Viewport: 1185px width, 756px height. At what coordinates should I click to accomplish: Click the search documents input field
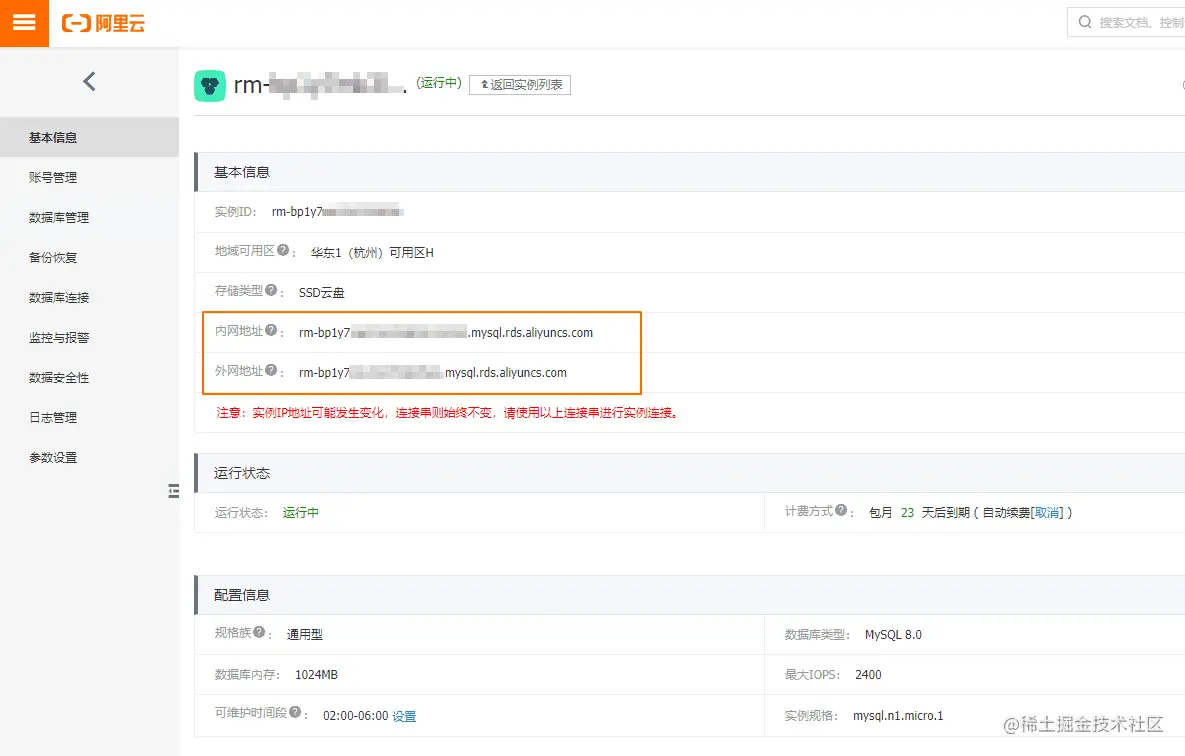tap(1126, 22)
